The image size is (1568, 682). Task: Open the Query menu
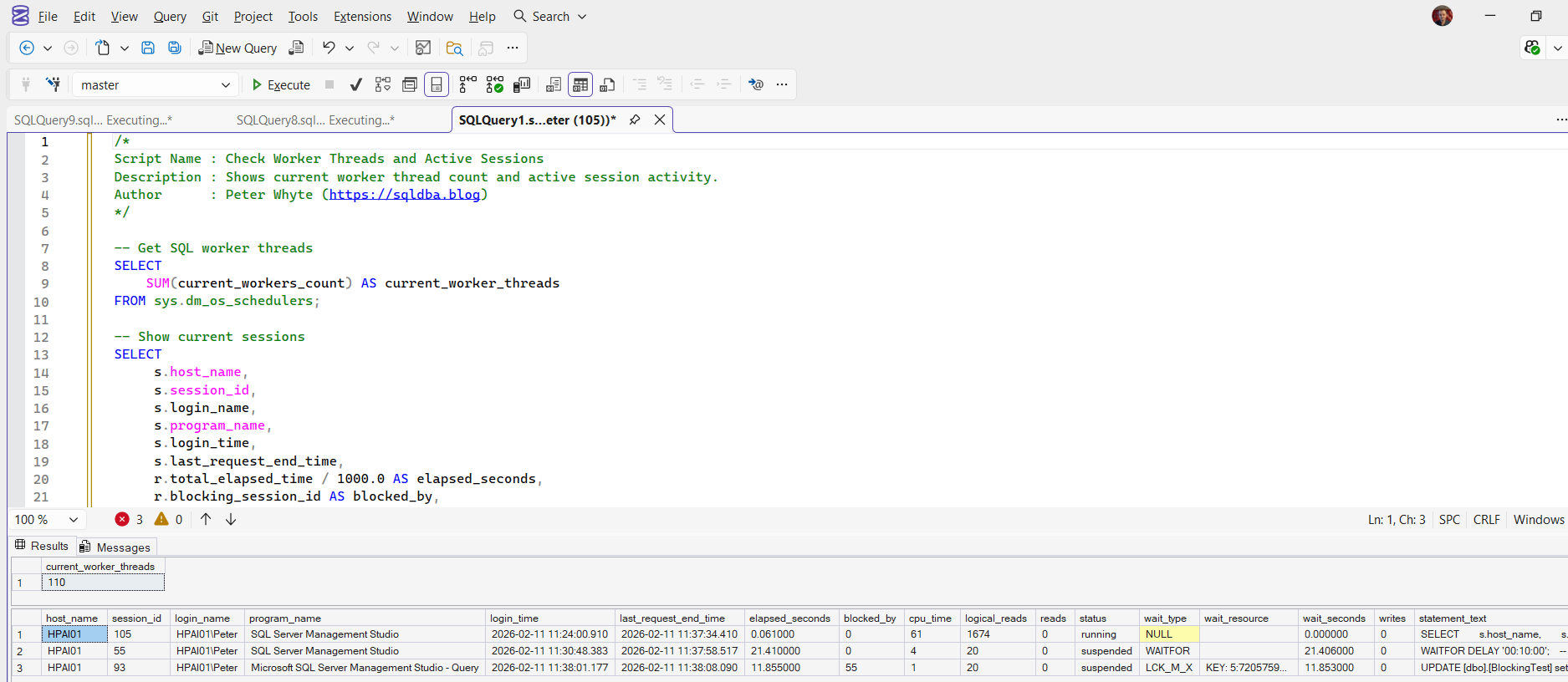pyautogui.click(x=170, y=16)
